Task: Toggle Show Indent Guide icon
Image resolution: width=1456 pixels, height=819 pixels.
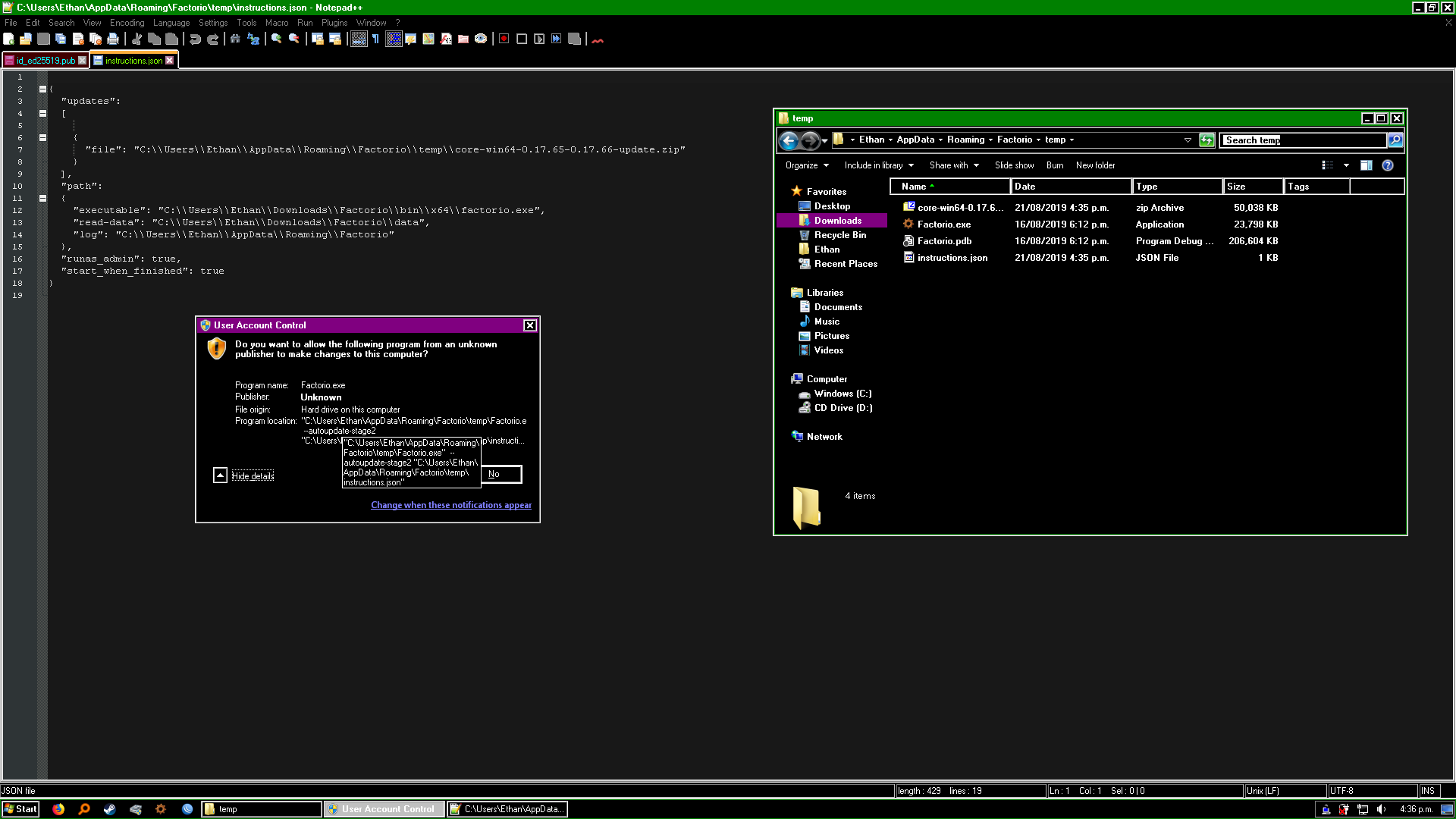Action: tap(394, 39)
